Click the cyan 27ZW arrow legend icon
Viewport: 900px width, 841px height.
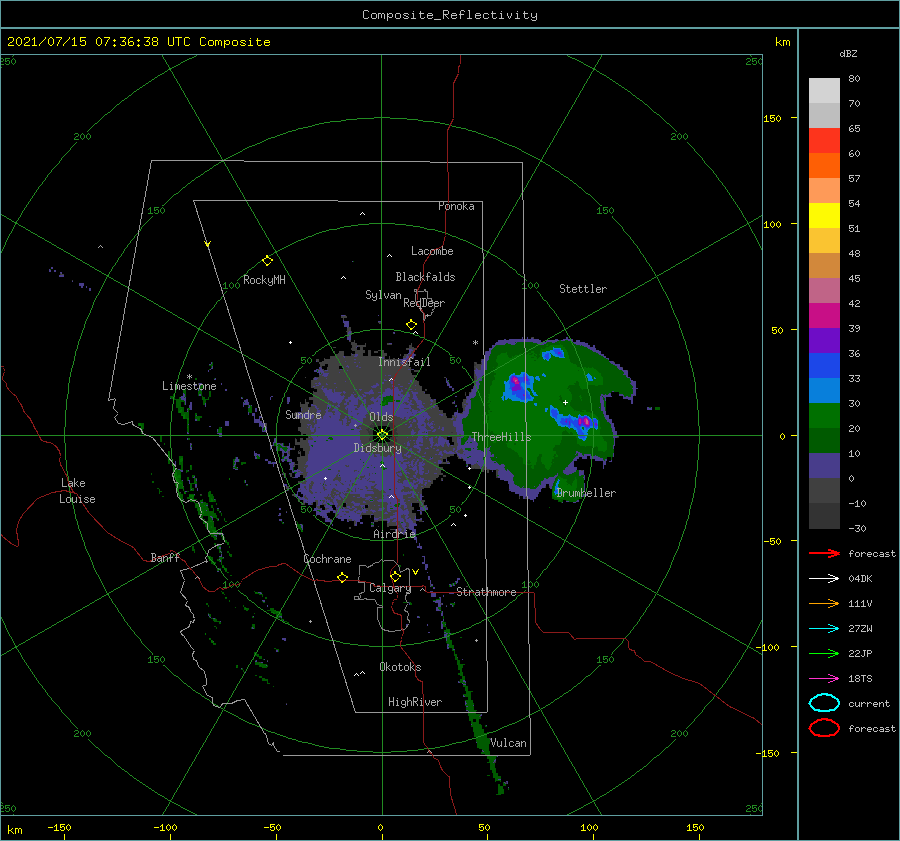[x=824, y=629]
